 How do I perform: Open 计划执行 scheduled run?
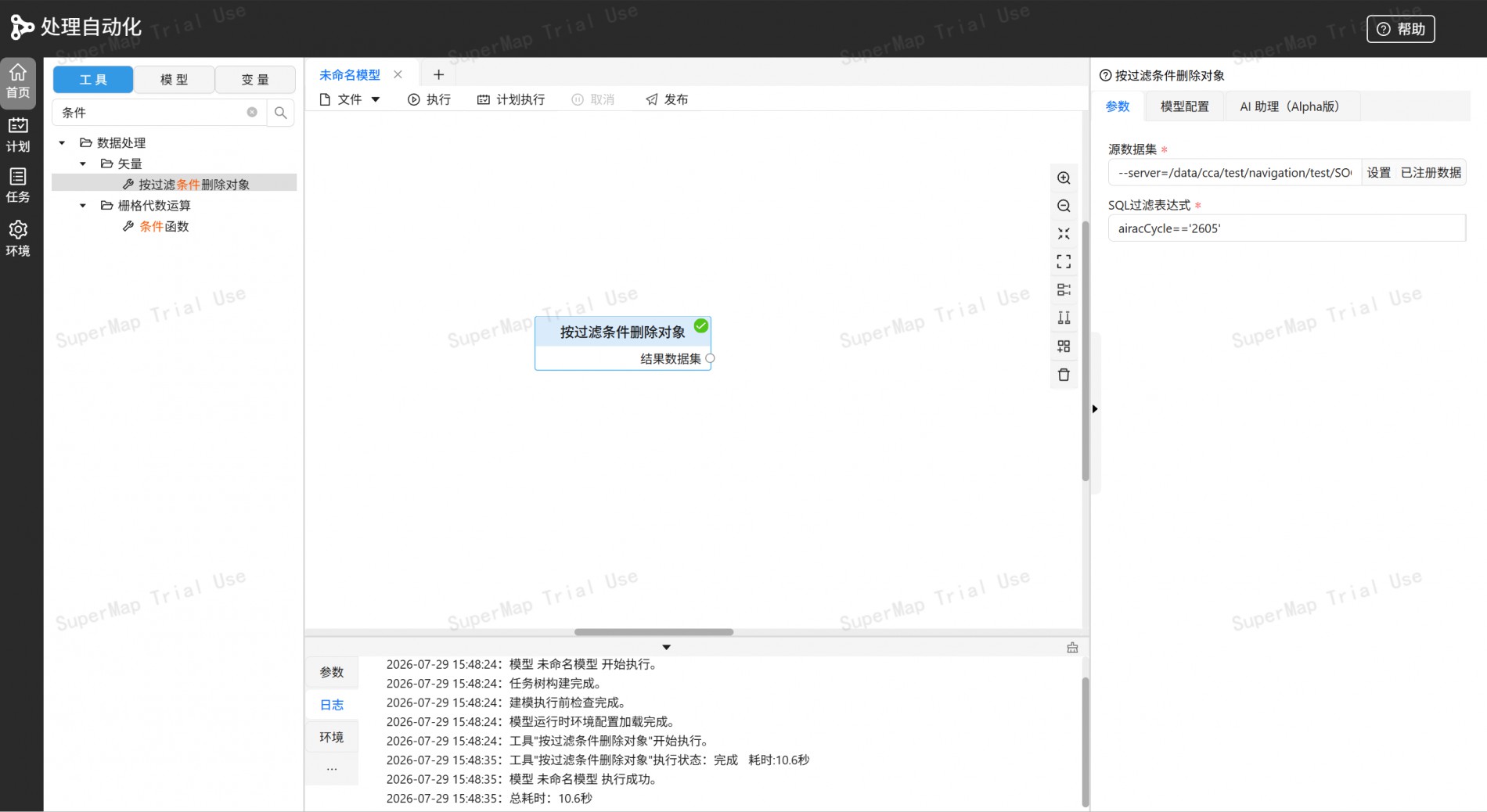(x=511, y=99)
